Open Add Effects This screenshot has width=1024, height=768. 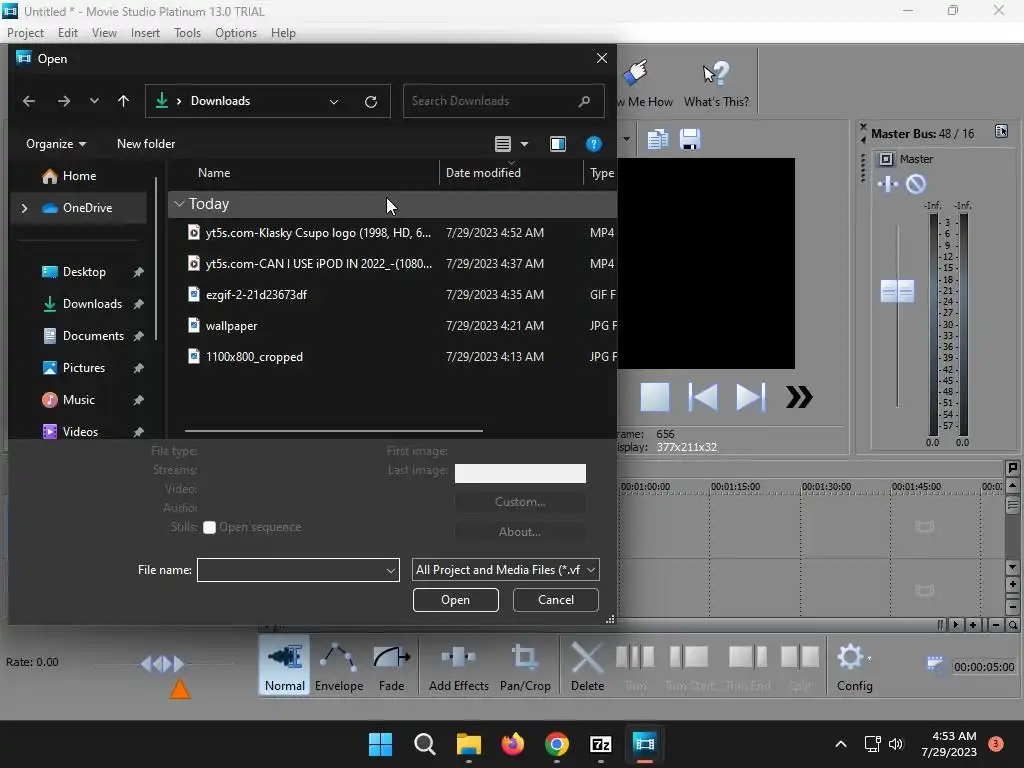point(458,665)
